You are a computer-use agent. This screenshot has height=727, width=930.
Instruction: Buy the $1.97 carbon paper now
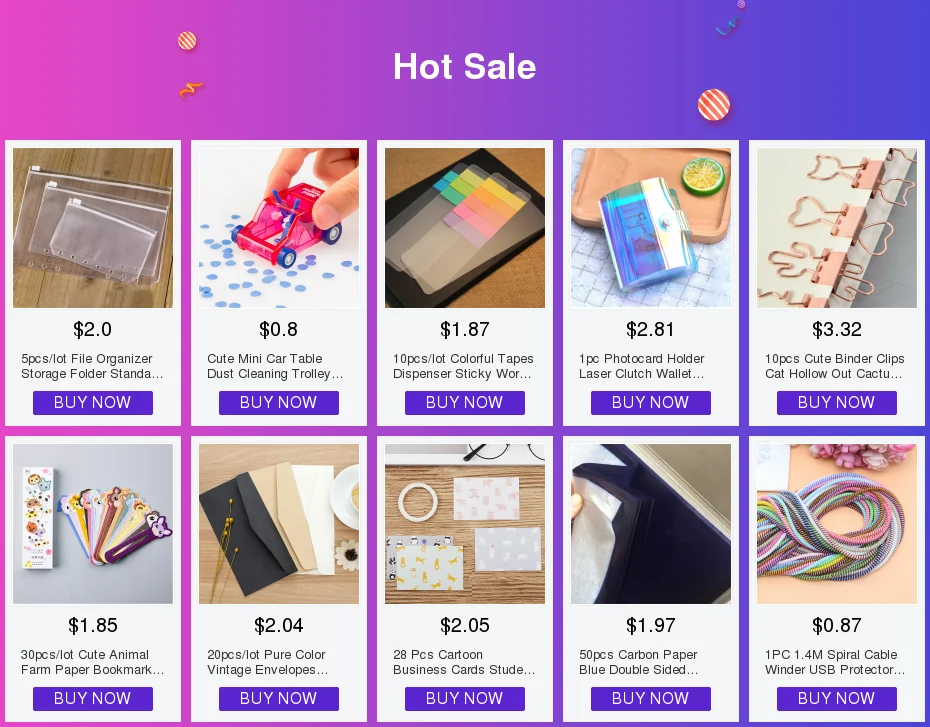click(x=651, y=699)
